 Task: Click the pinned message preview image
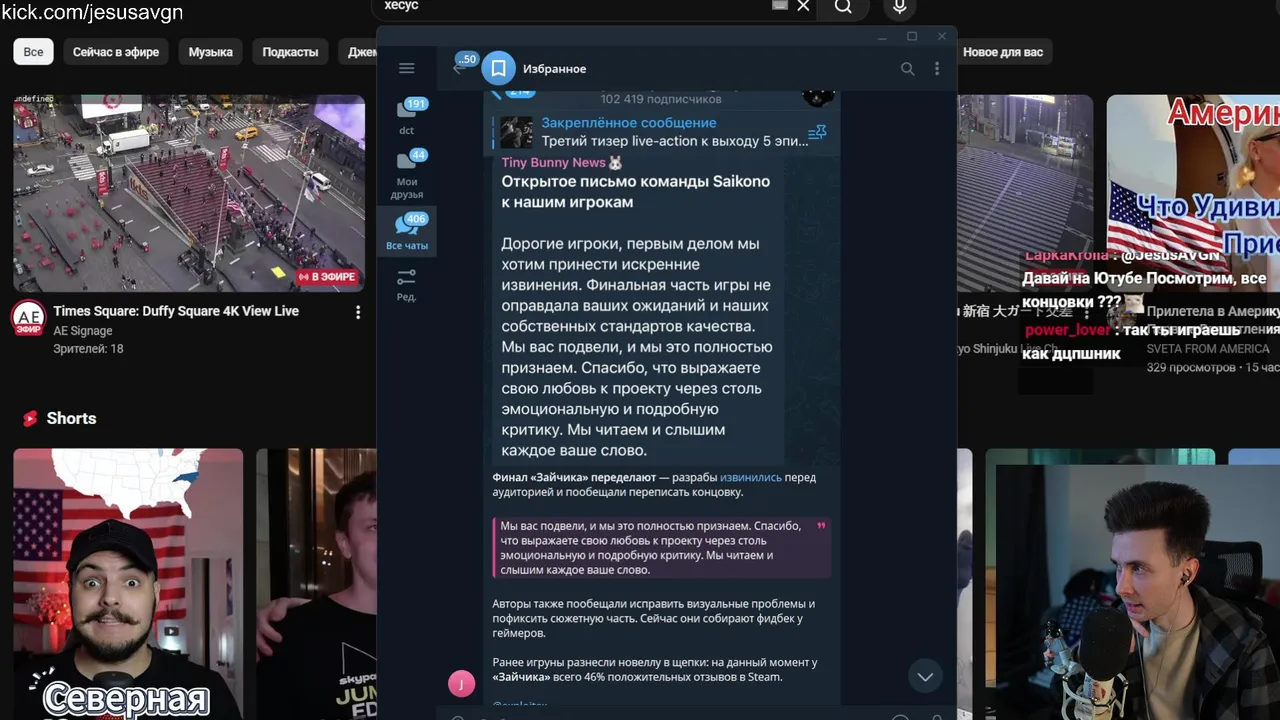pyautogui.click(x=516, y=132)
